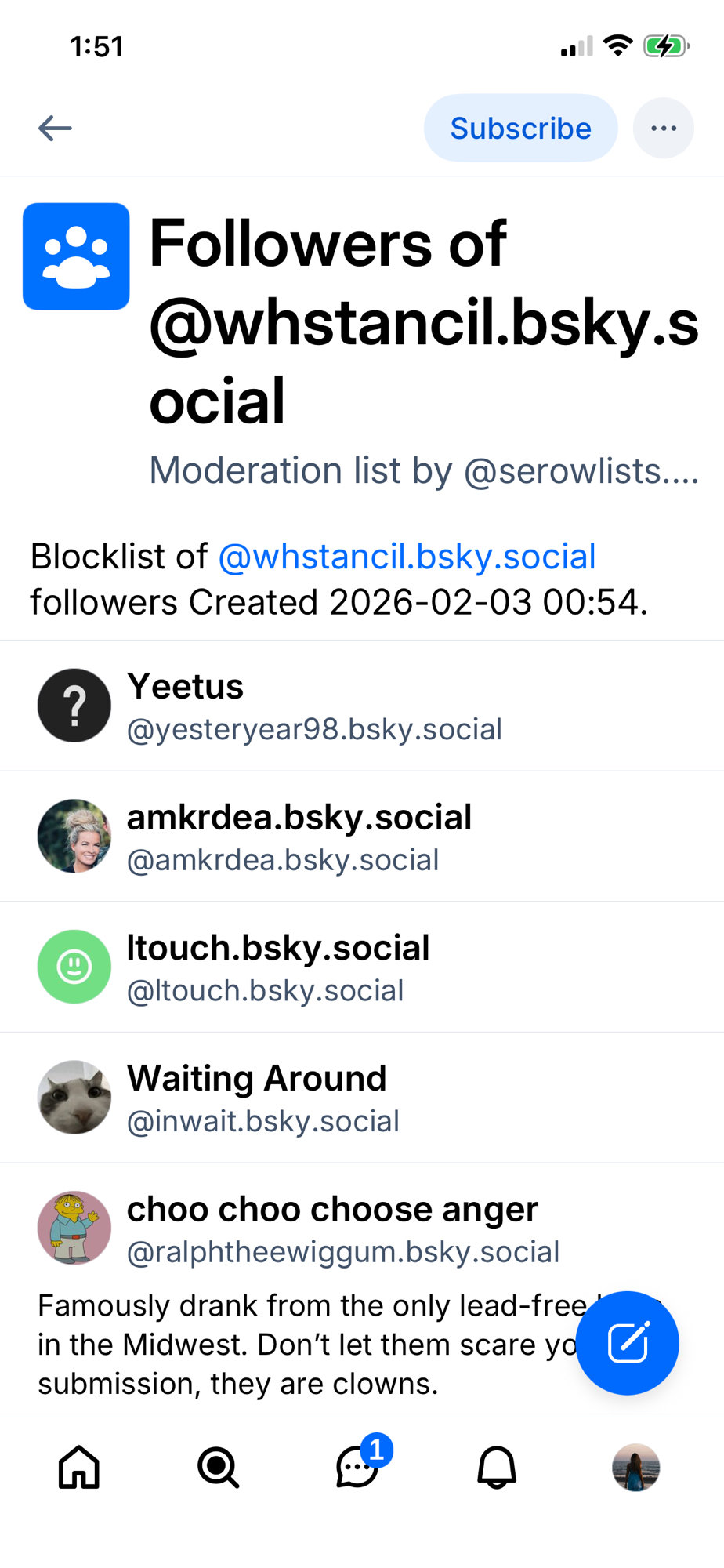The image size is (724, 1568).
Task: Open the Search tab
Action: click(x=218, y=1467)
